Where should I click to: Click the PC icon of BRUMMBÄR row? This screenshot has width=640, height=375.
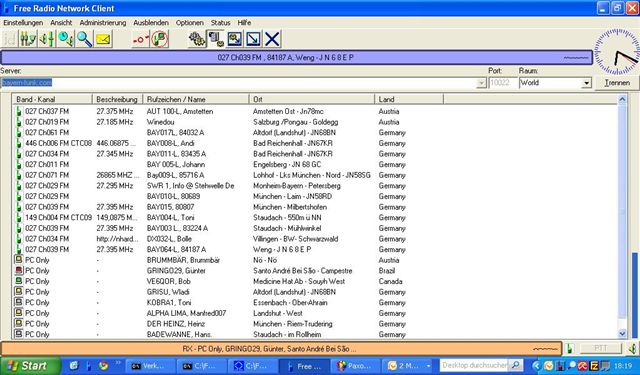[19, 260]
